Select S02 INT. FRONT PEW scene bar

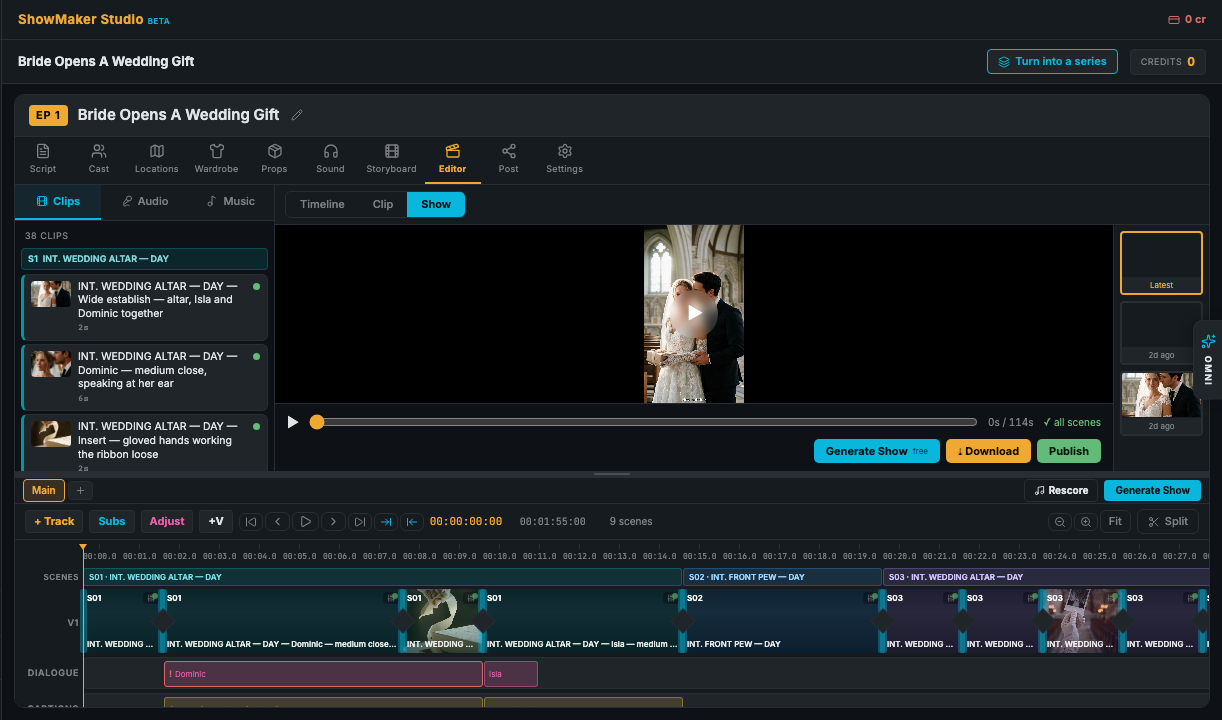pos(782,577)
